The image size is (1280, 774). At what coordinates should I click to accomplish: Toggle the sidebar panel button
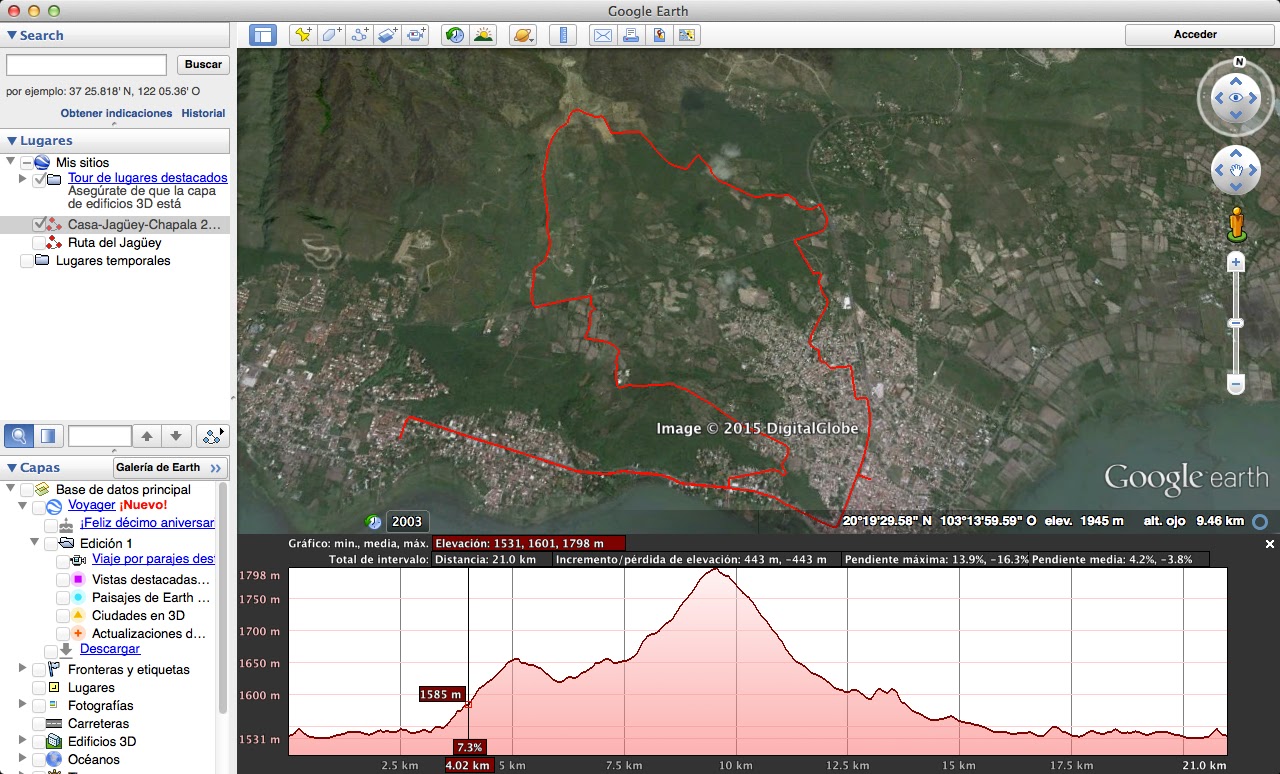click(x=263, y=35)
